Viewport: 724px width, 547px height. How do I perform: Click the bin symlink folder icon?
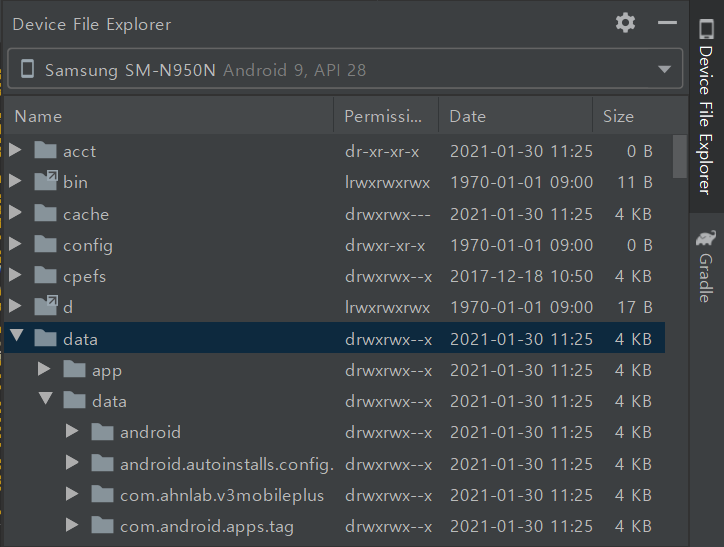point(46,180)
